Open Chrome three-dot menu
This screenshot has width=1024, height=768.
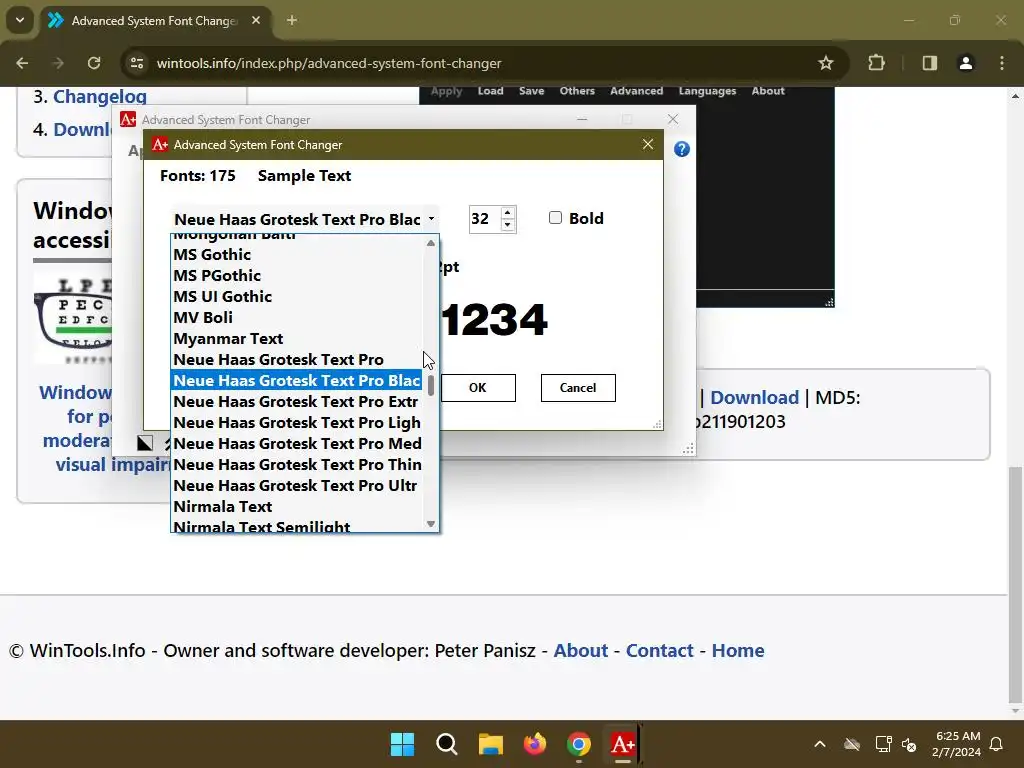point(1002,63)
